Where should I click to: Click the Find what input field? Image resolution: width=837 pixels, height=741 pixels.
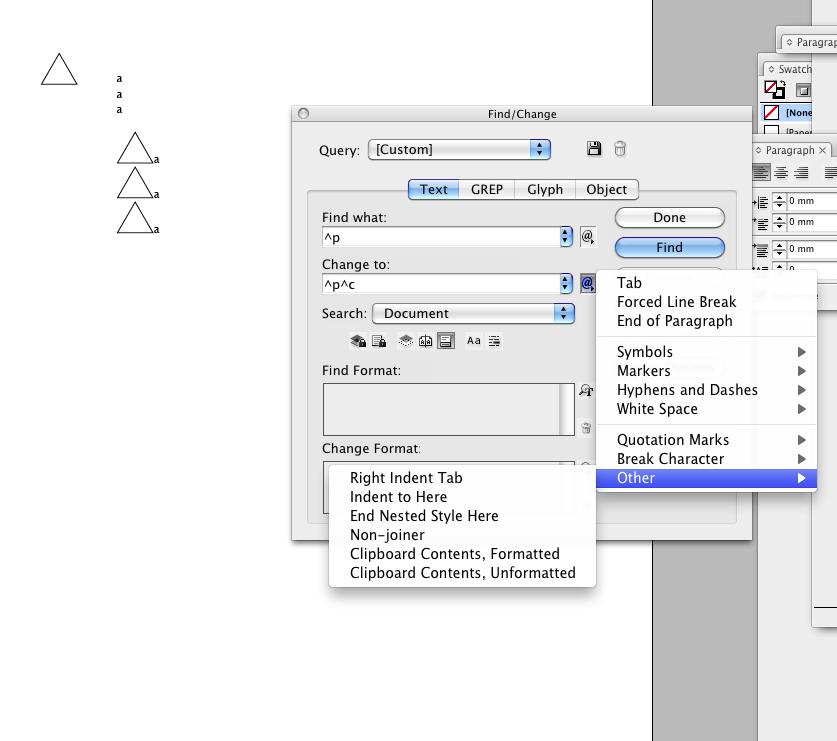click(441, 237)
